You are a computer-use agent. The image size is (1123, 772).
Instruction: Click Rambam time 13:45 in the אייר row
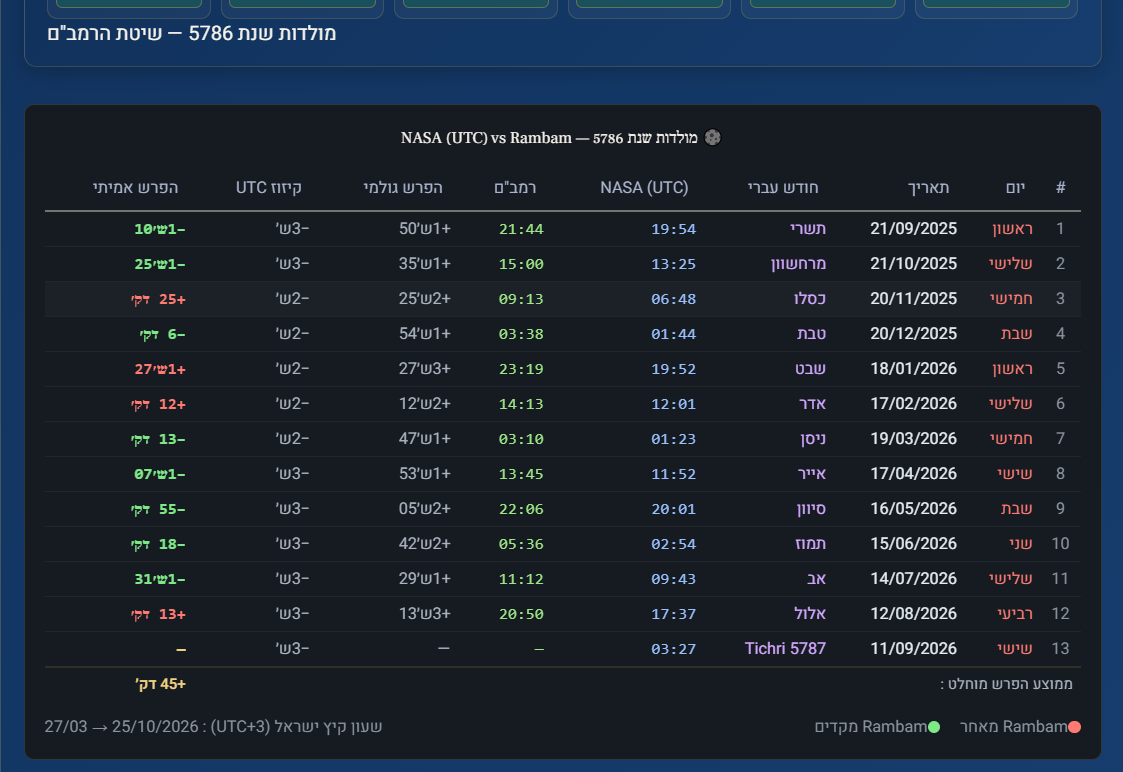(521, 474)
